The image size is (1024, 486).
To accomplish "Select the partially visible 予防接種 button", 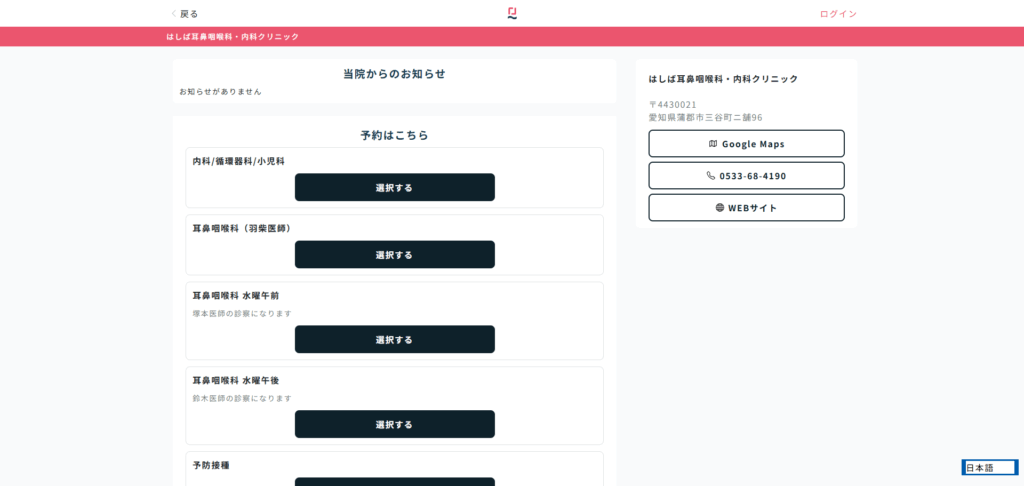I will point(394,481).
